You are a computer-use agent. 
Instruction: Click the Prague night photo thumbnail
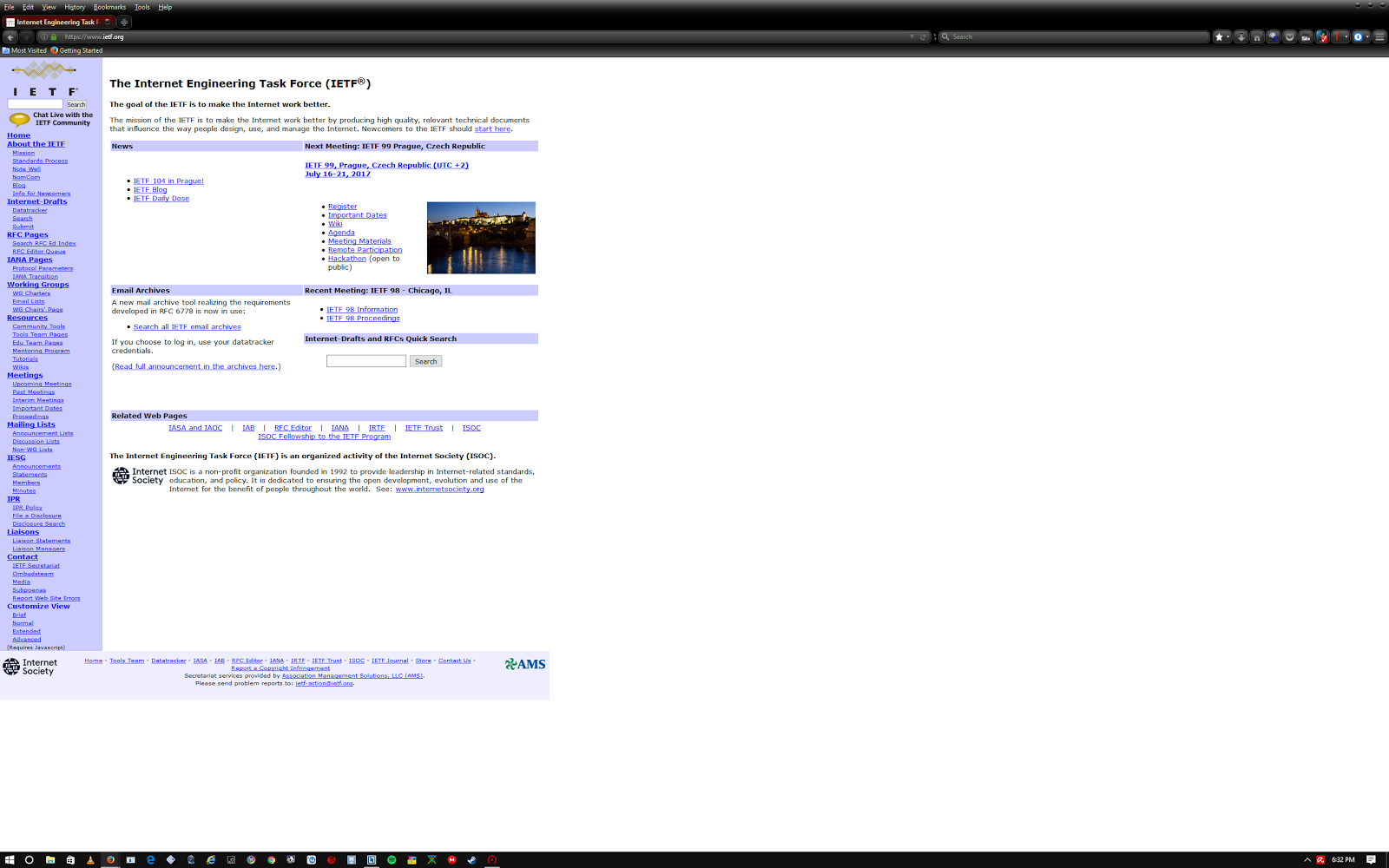(x=481, y=238)
